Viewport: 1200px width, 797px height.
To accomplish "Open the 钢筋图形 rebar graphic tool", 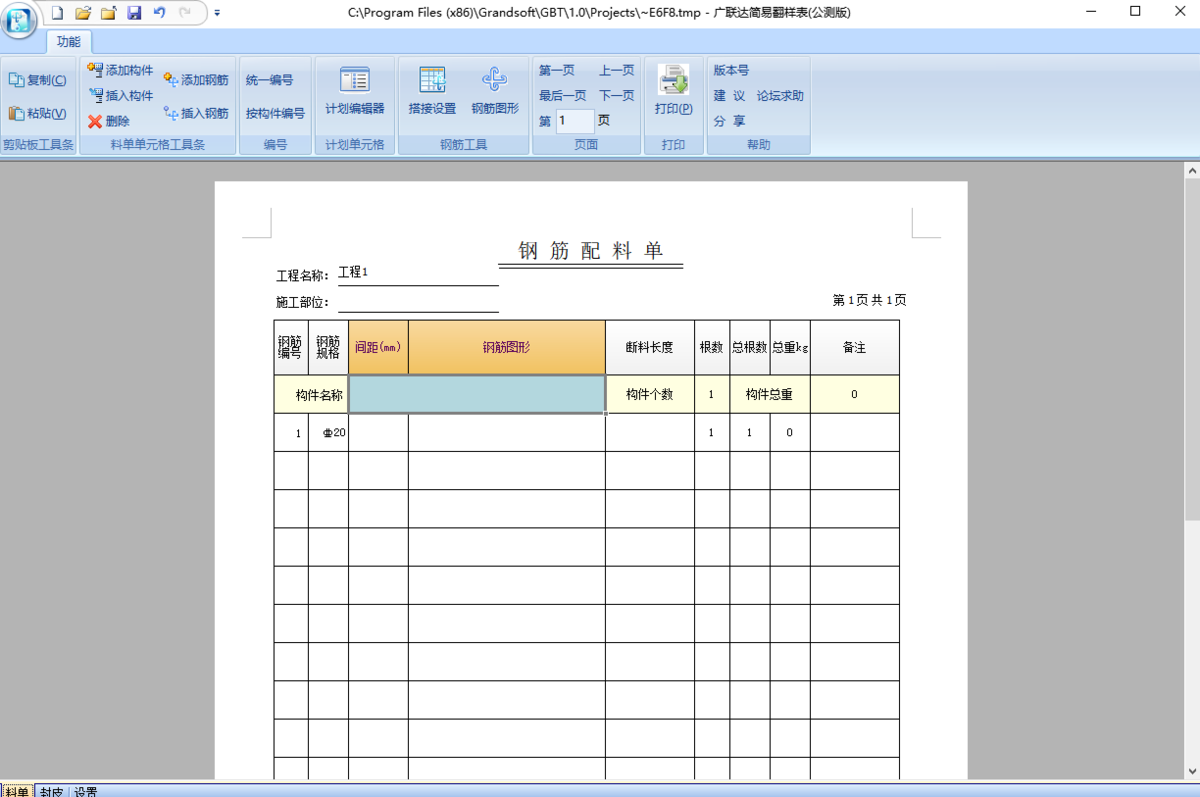I will pos(495,90).
